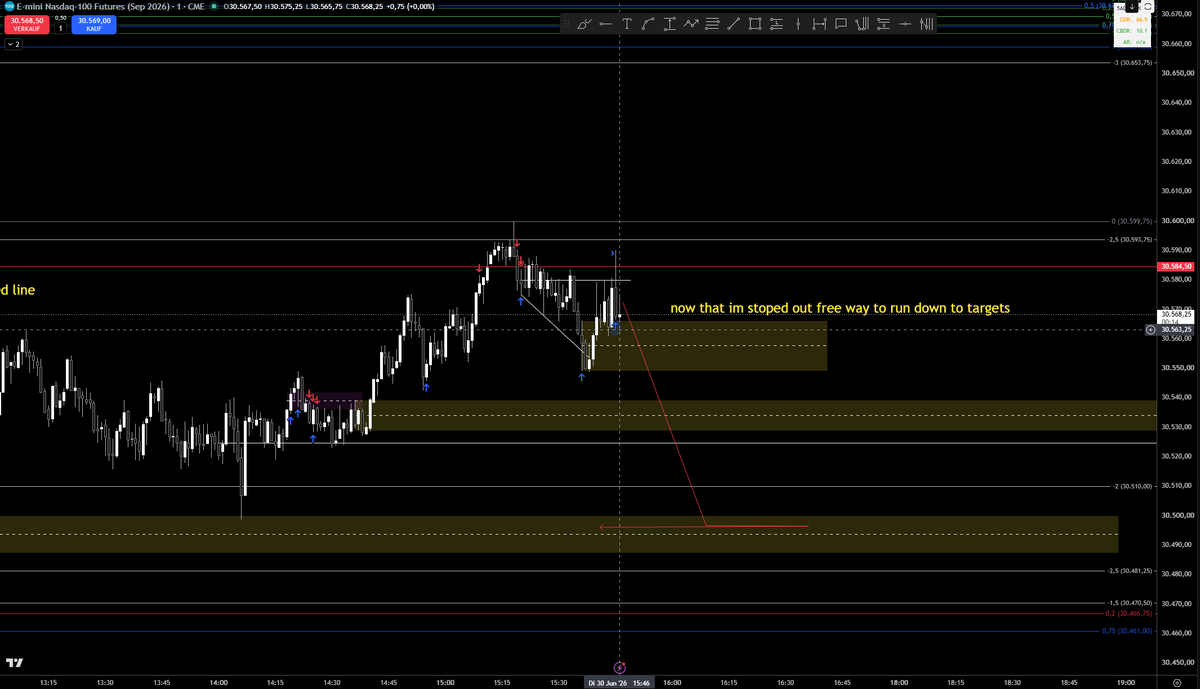Viewport: 1200px width, 689px height.
Task: Select the curve tool in the drawing toolbar
Action: coord(648,24)
